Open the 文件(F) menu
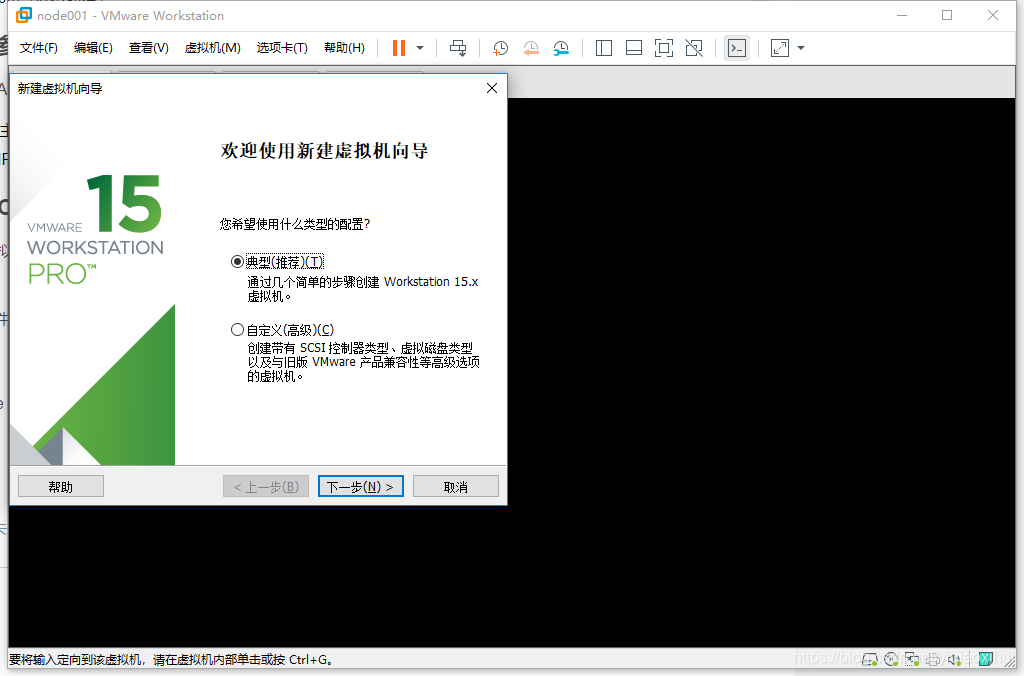 (39, 48)
